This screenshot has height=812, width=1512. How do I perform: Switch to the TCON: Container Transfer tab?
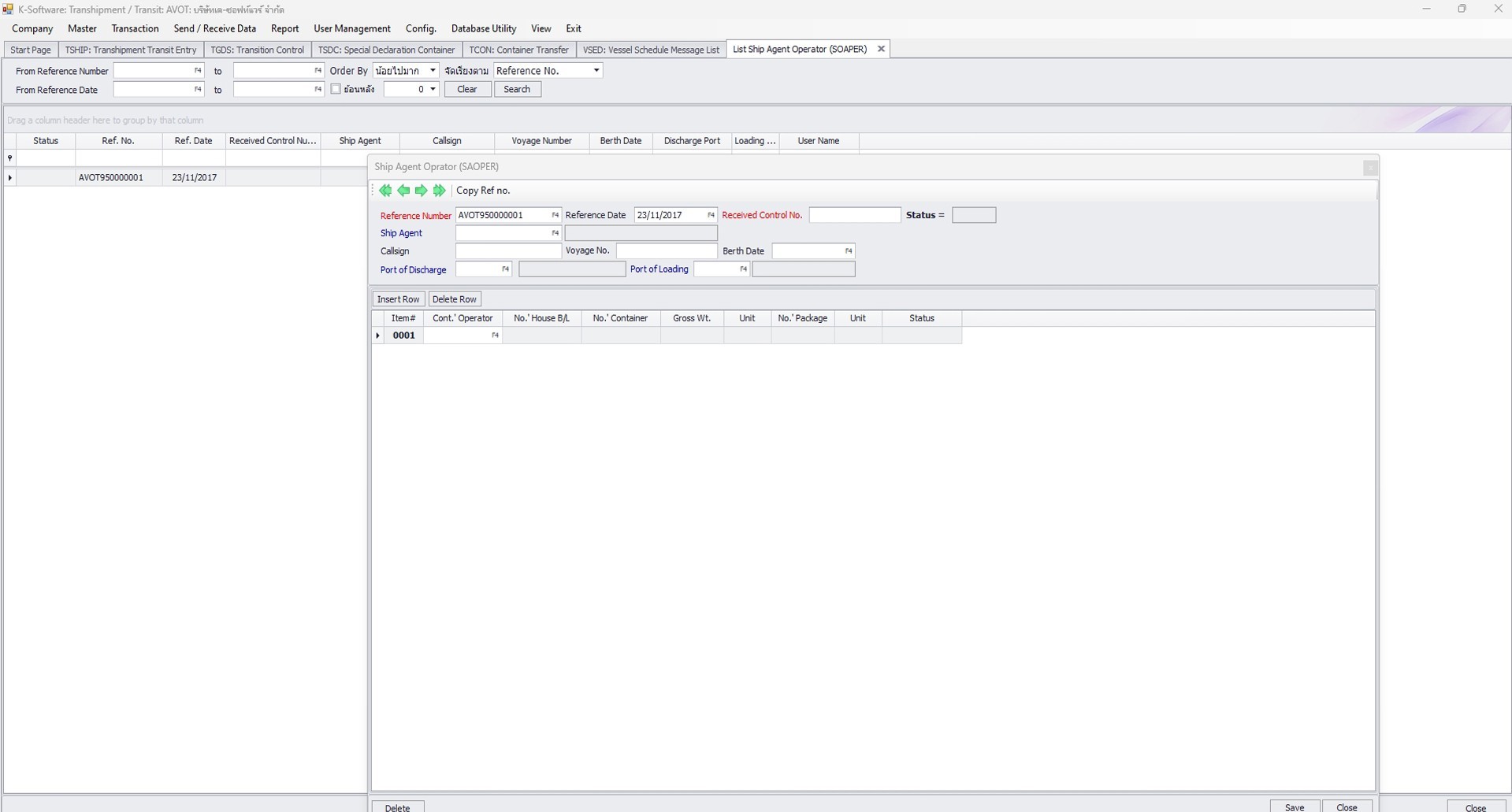518,49
